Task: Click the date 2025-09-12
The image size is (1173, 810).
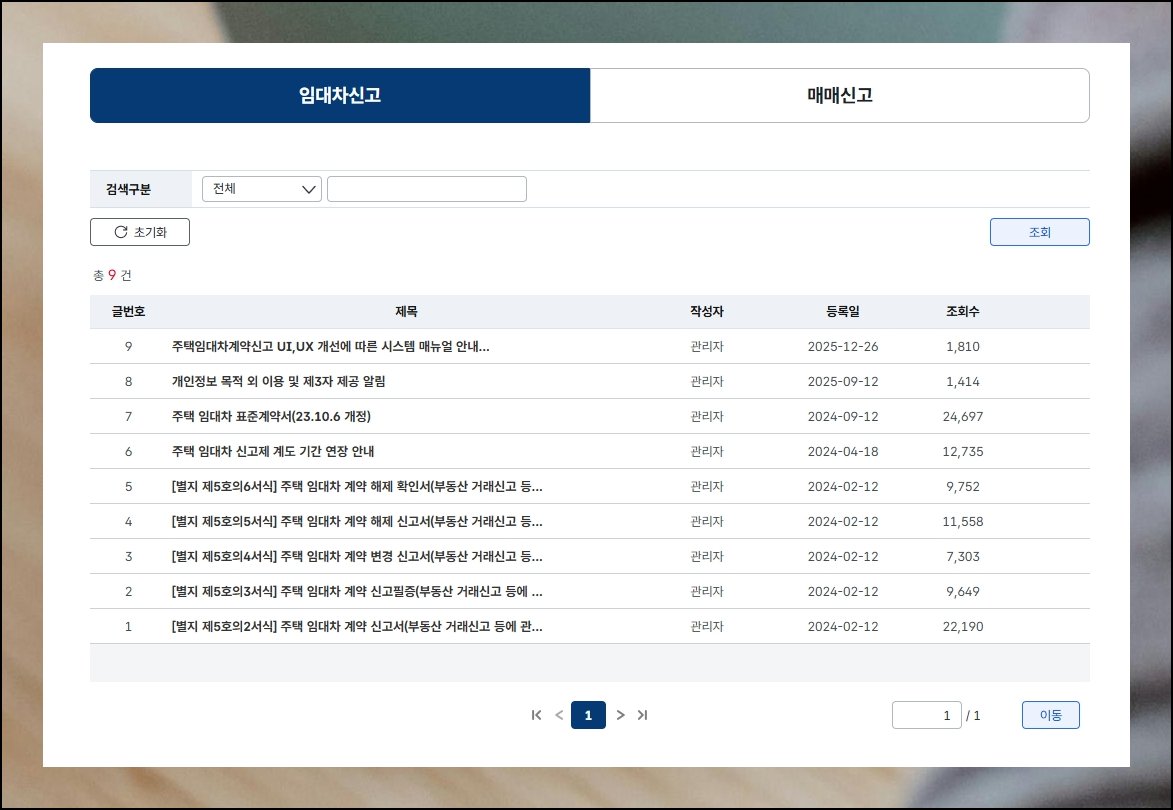Action: [843, 381]
